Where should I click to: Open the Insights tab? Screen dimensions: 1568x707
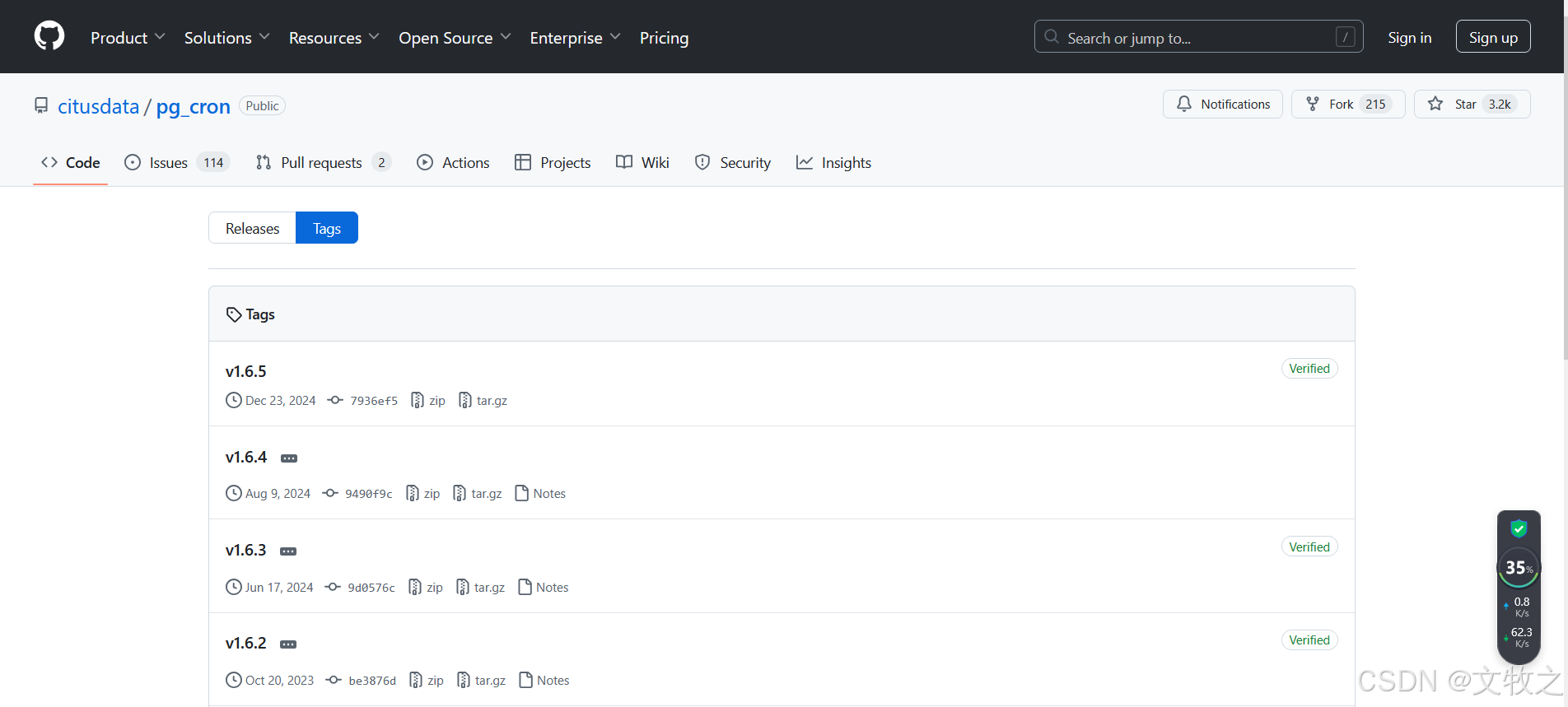click(x=833, y=162)
